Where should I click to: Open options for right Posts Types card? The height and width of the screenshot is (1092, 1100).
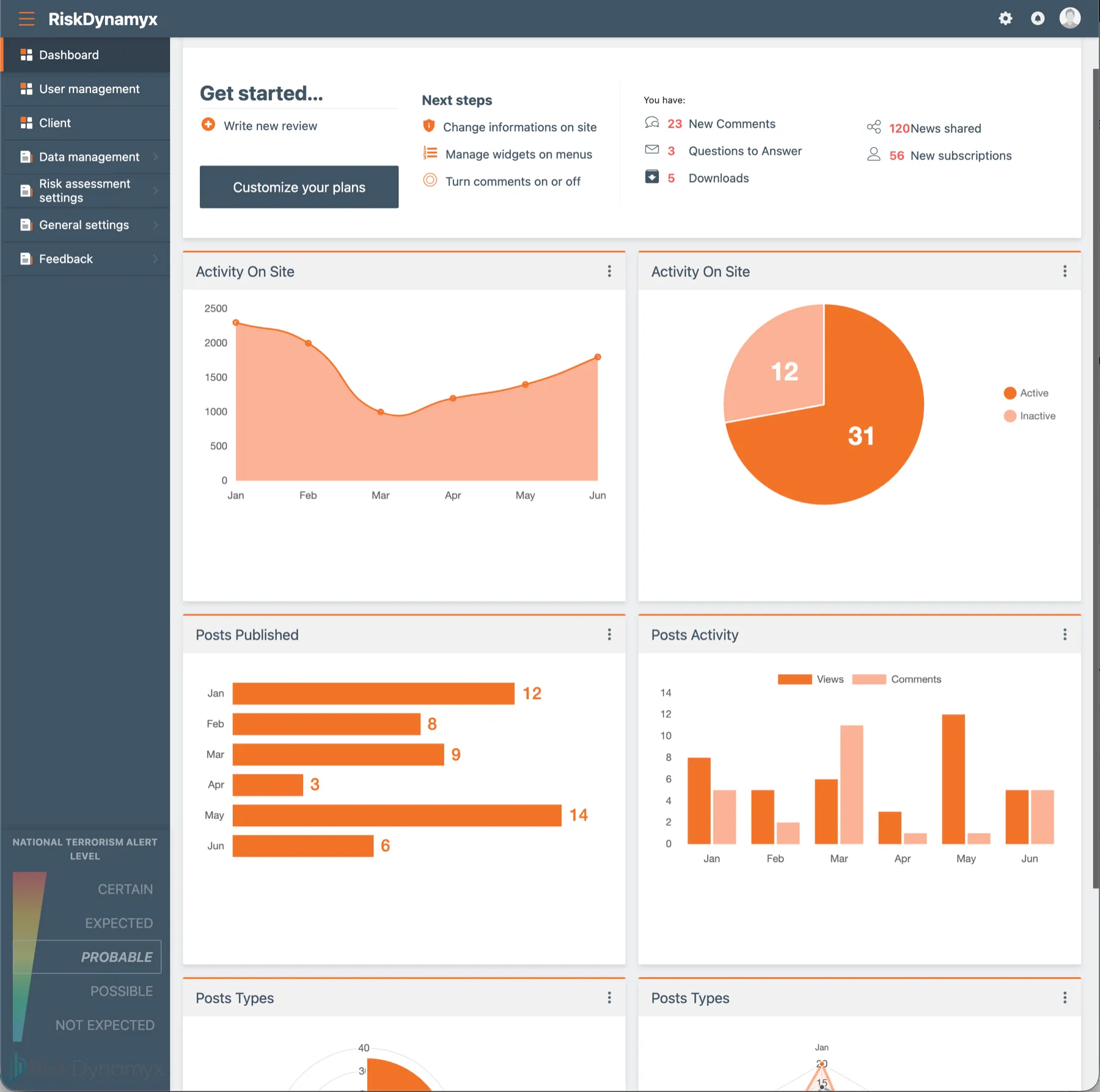[x=1065, y=998]
